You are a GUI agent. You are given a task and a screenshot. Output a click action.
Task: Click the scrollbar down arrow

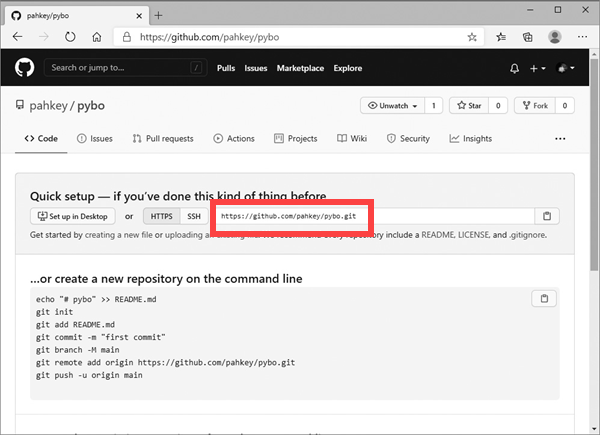pyautogui.click(x=594, y=429)
